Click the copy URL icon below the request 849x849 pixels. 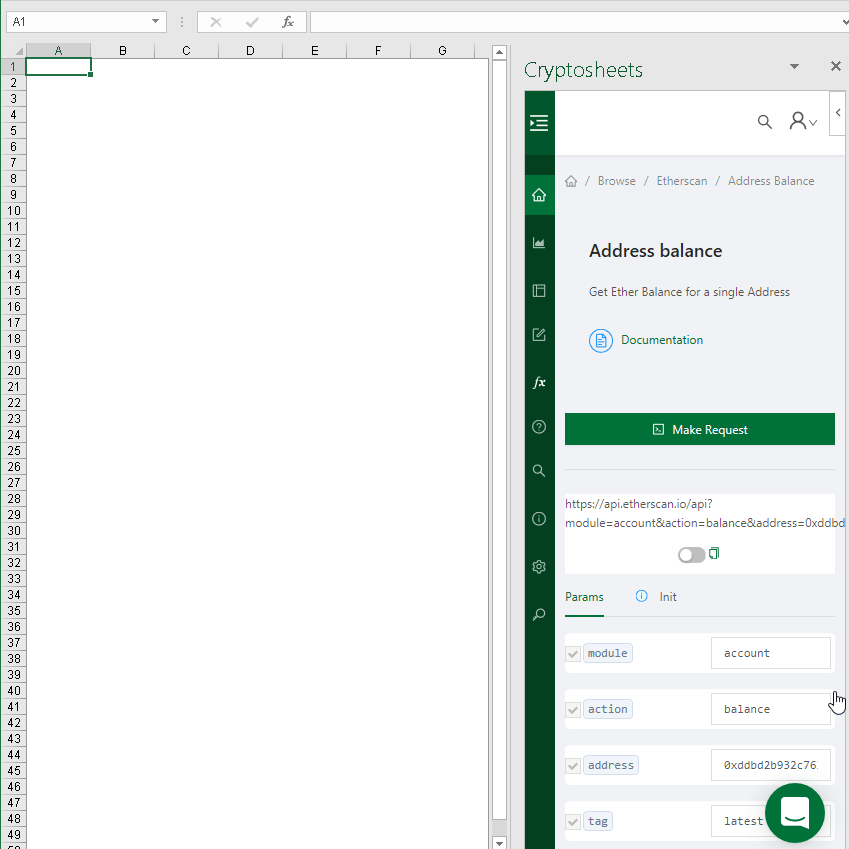(713, 551)
